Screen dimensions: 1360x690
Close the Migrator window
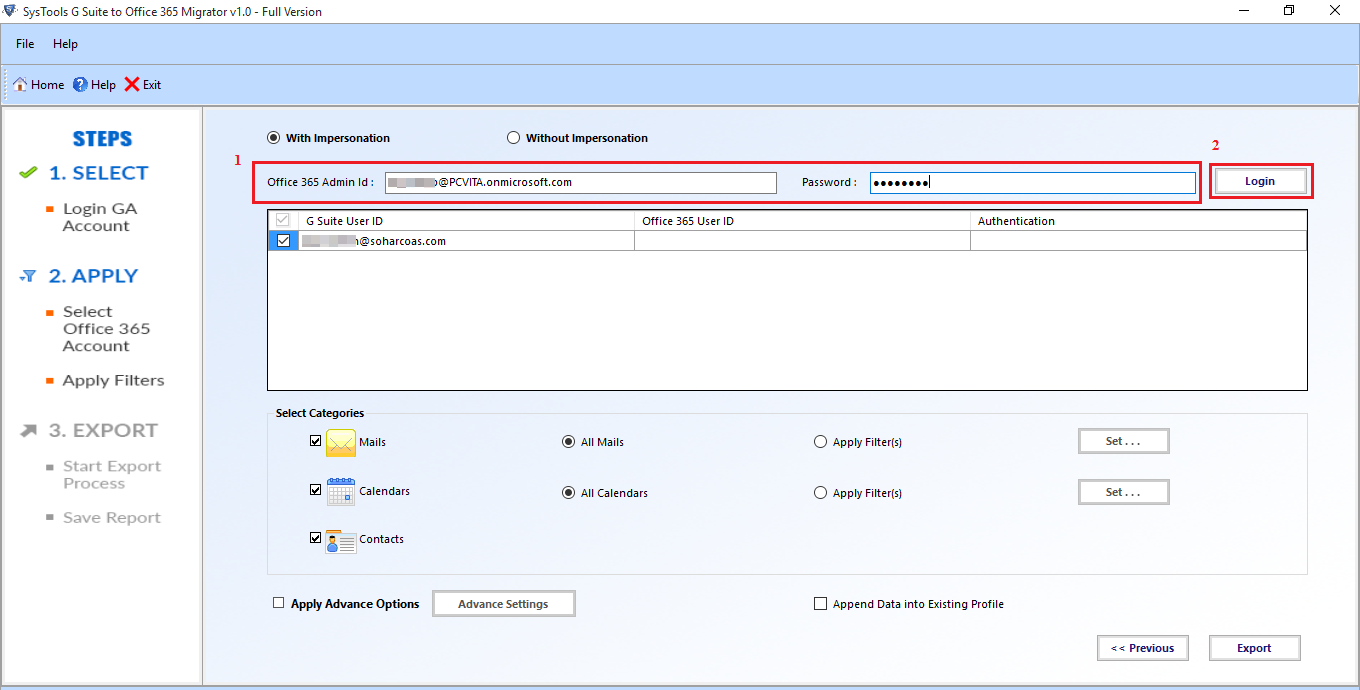point(1335,11)
